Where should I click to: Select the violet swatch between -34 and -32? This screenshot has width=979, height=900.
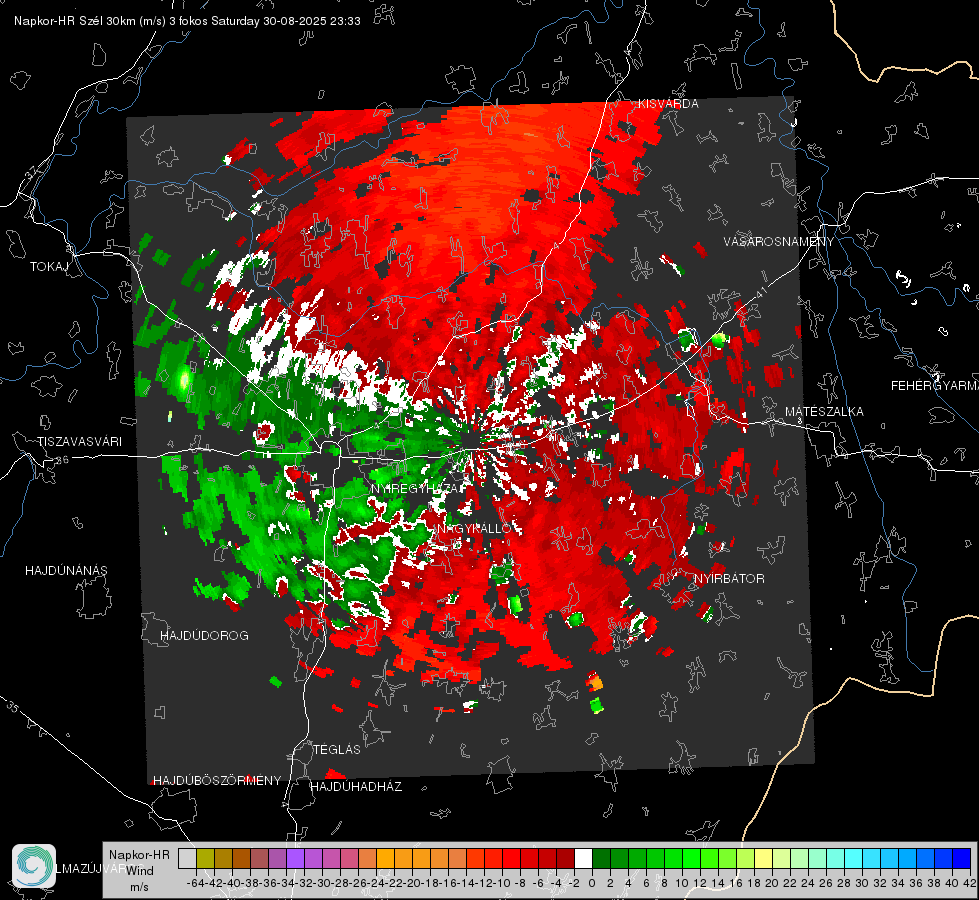[x=295, y=858]
